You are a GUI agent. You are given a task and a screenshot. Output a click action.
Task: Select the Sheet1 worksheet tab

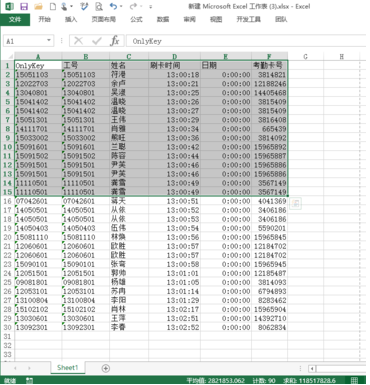coord(68,368)
